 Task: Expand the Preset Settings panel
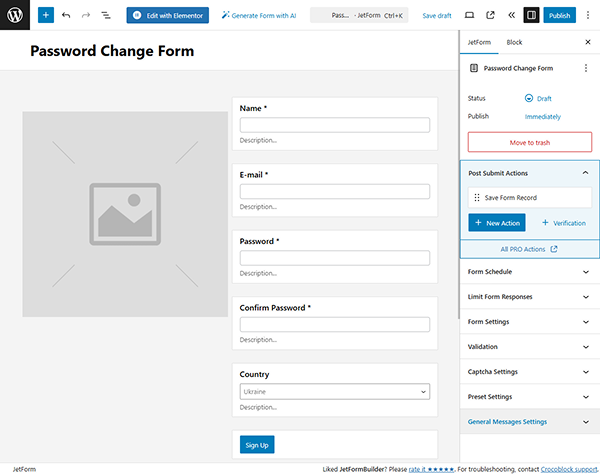coord(530,397)
